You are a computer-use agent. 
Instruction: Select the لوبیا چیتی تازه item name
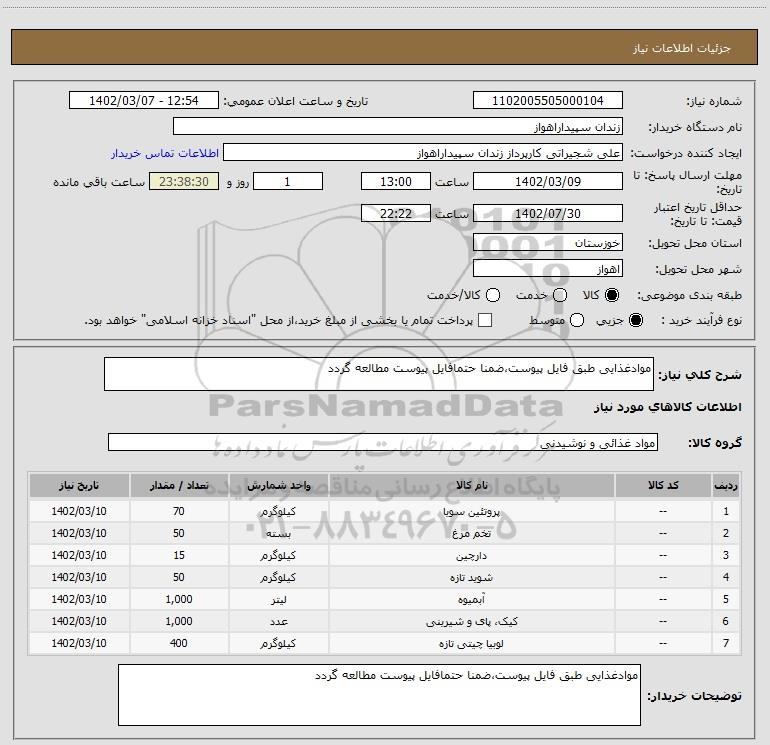pyautogui.click(x=471, y=643)
